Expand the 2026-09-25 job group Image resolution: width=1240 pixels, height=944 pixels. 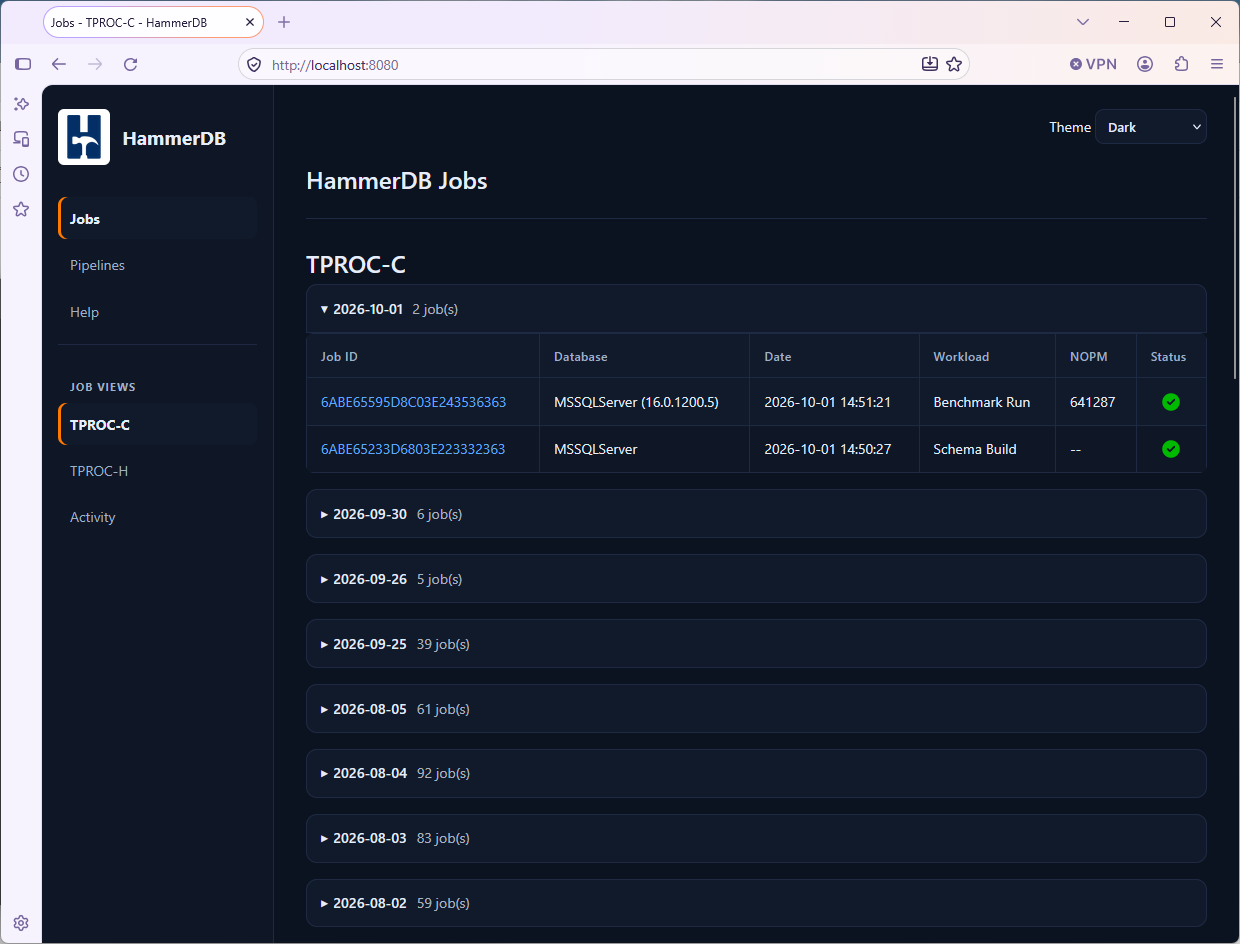756,644
